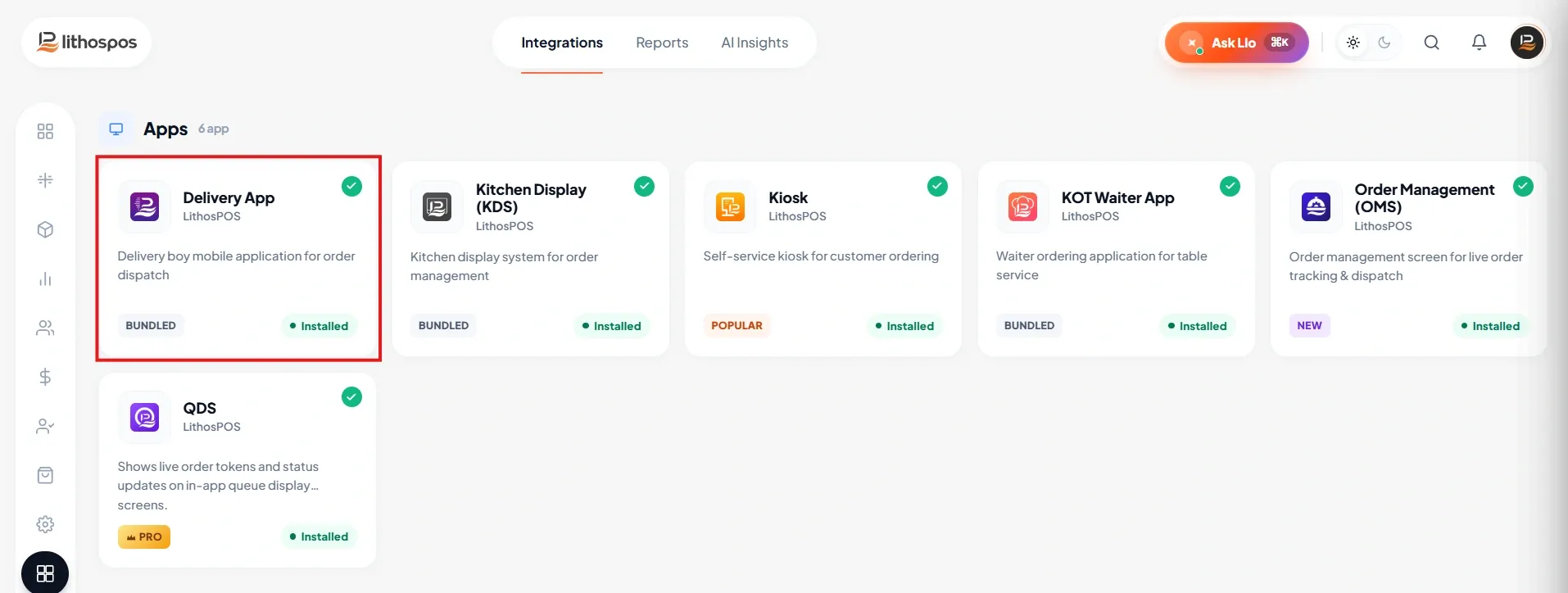
Task: Click the Kiosk app icon
Action: point(730,206)
